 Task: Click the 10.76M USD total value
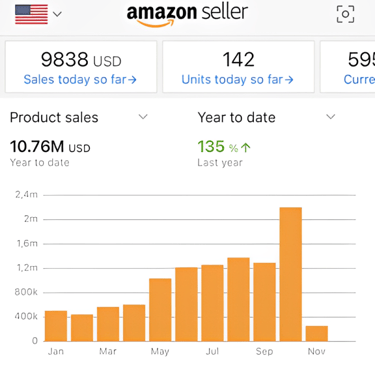coord(50,147)
